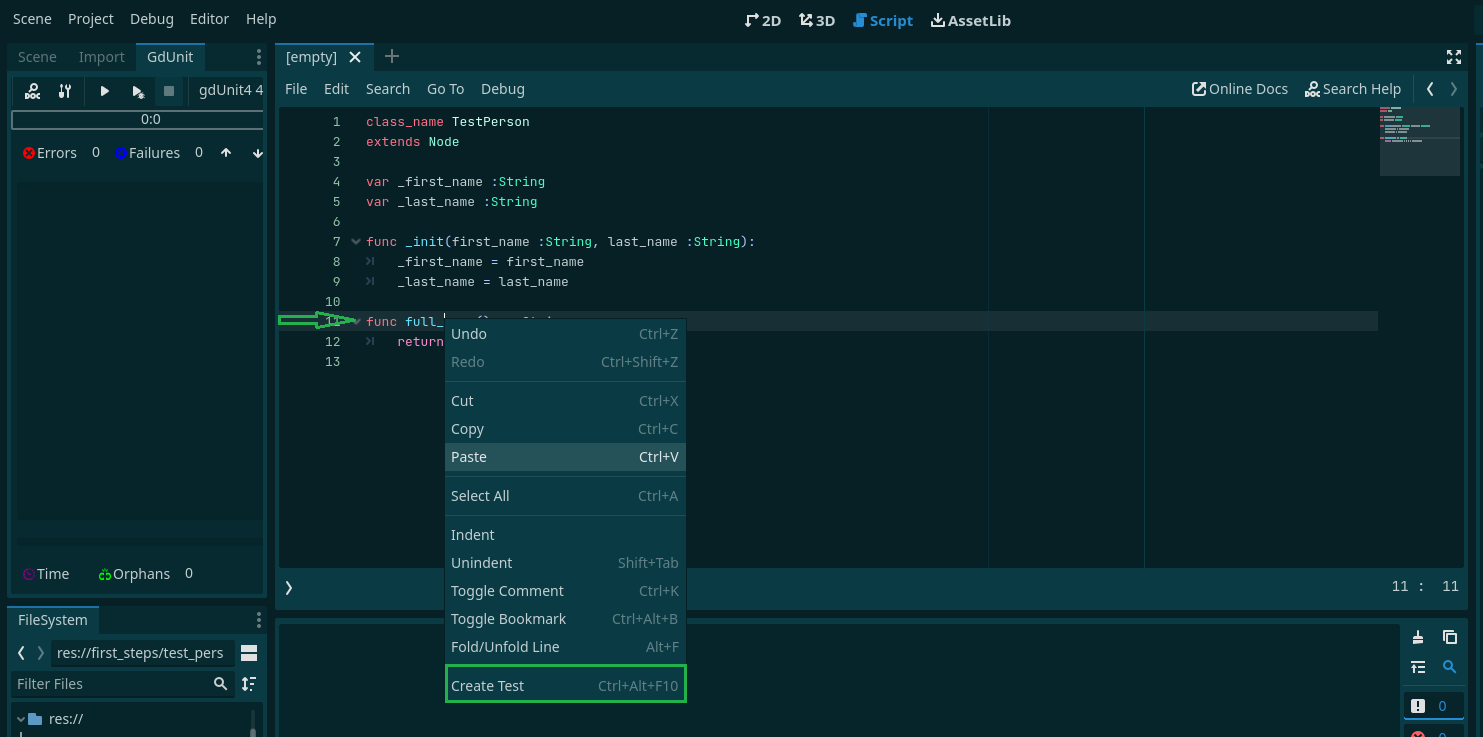Run tests with the GdUnit play button

point(104,91)
